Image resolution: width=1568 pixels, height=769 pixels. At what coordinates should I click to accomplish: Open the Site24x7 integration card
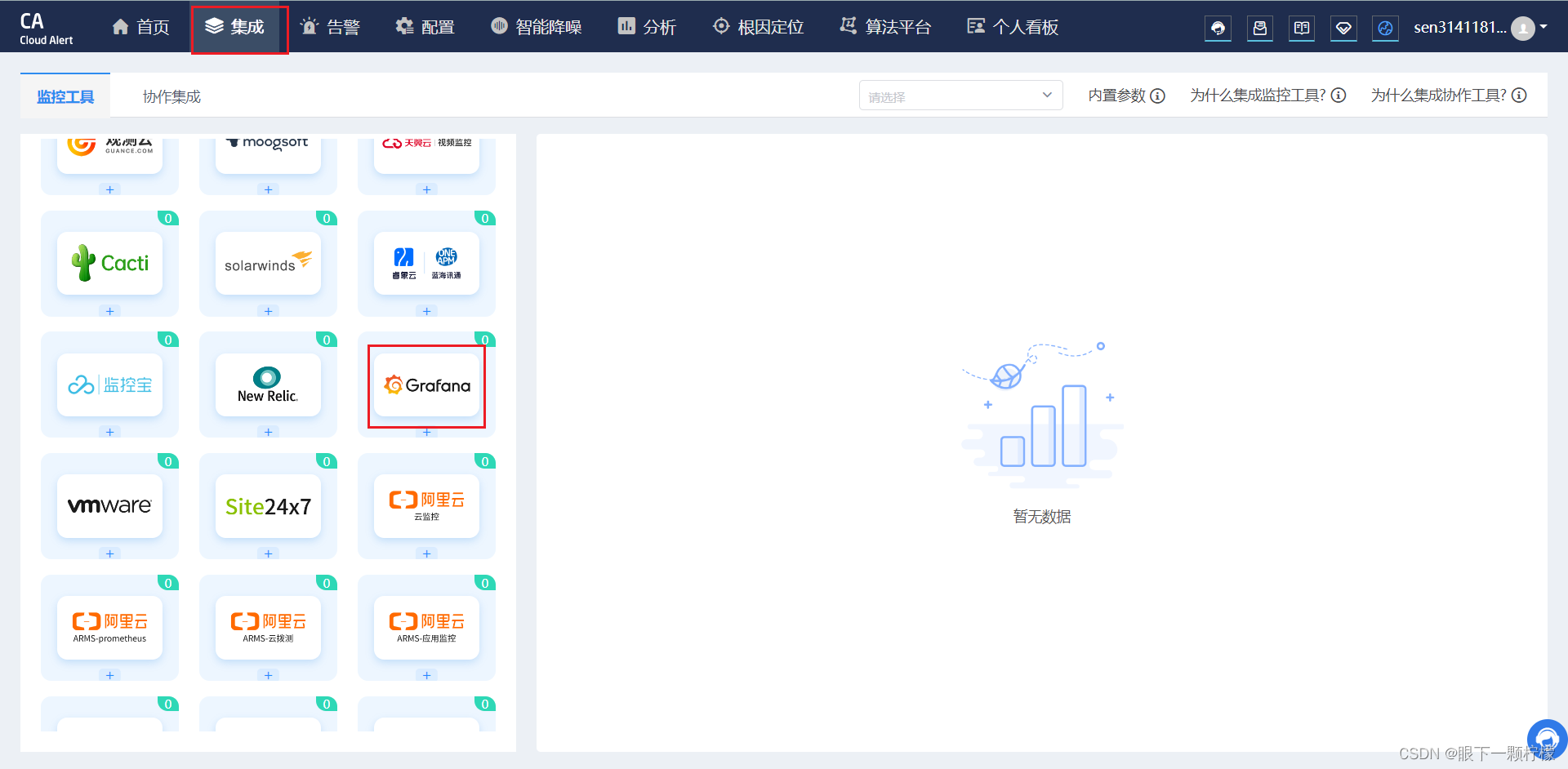click(x=268, y=506)
